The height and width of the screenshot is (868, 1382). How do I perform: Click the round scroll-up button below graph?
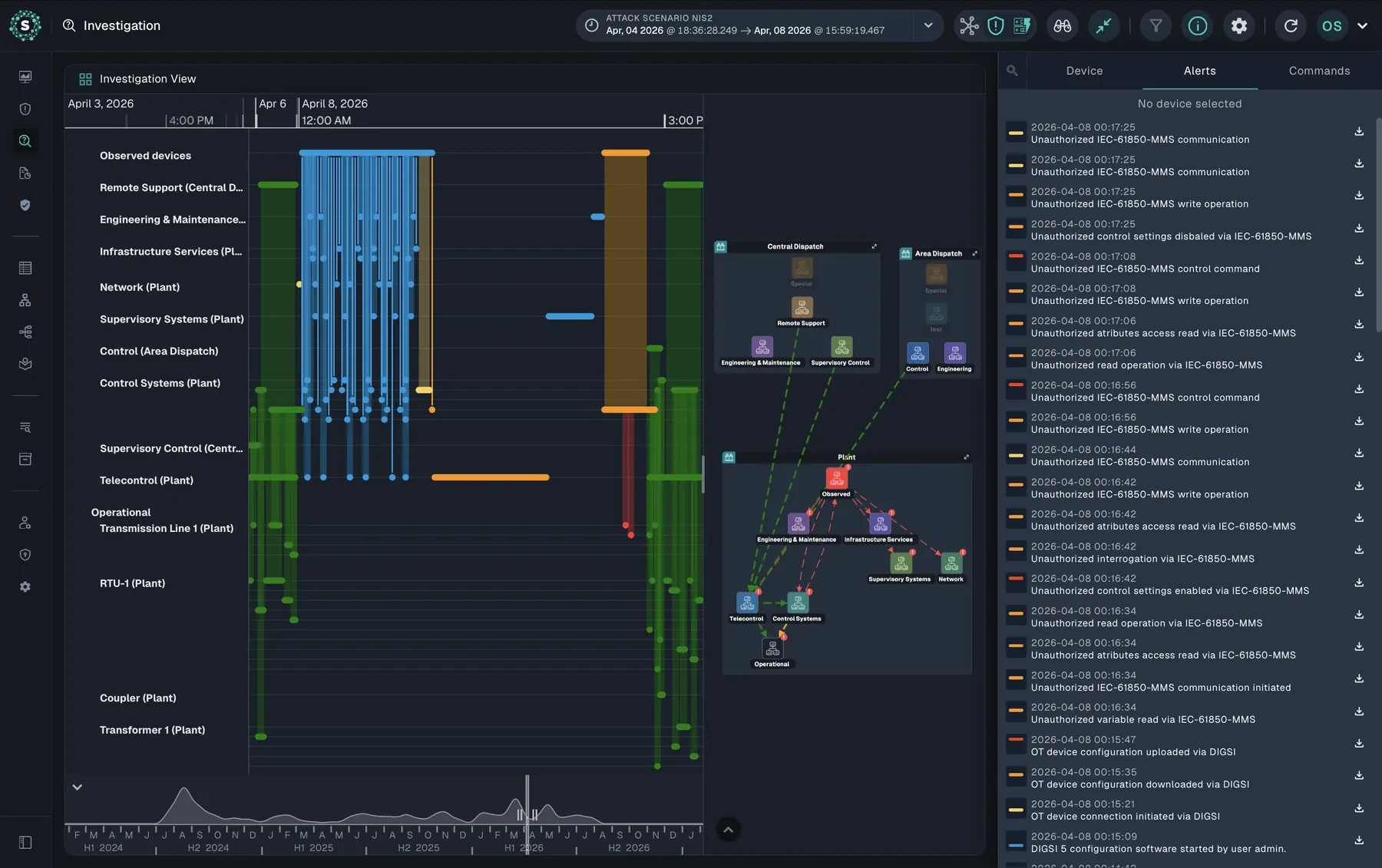(x=728, y=830)
